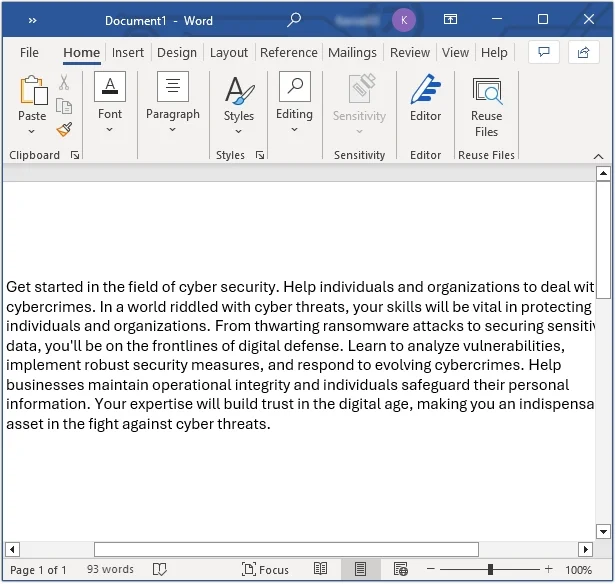The height and width of the screenshot is (584, 616).
Task: Open the Styles pane dialog launcher
Action: point(260,156)
